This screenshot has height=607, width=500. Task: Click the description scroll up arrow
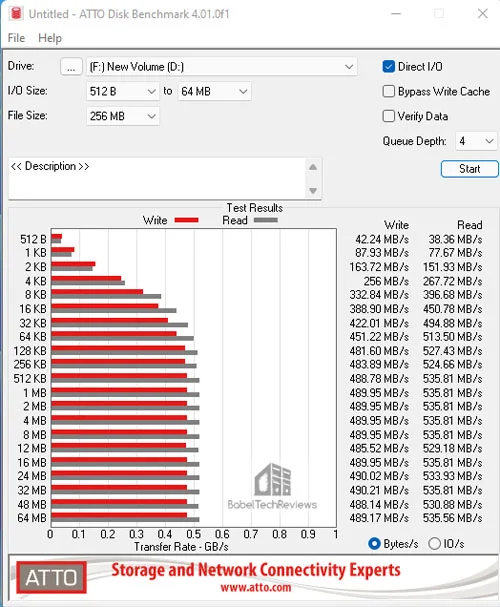coord(313,167)
